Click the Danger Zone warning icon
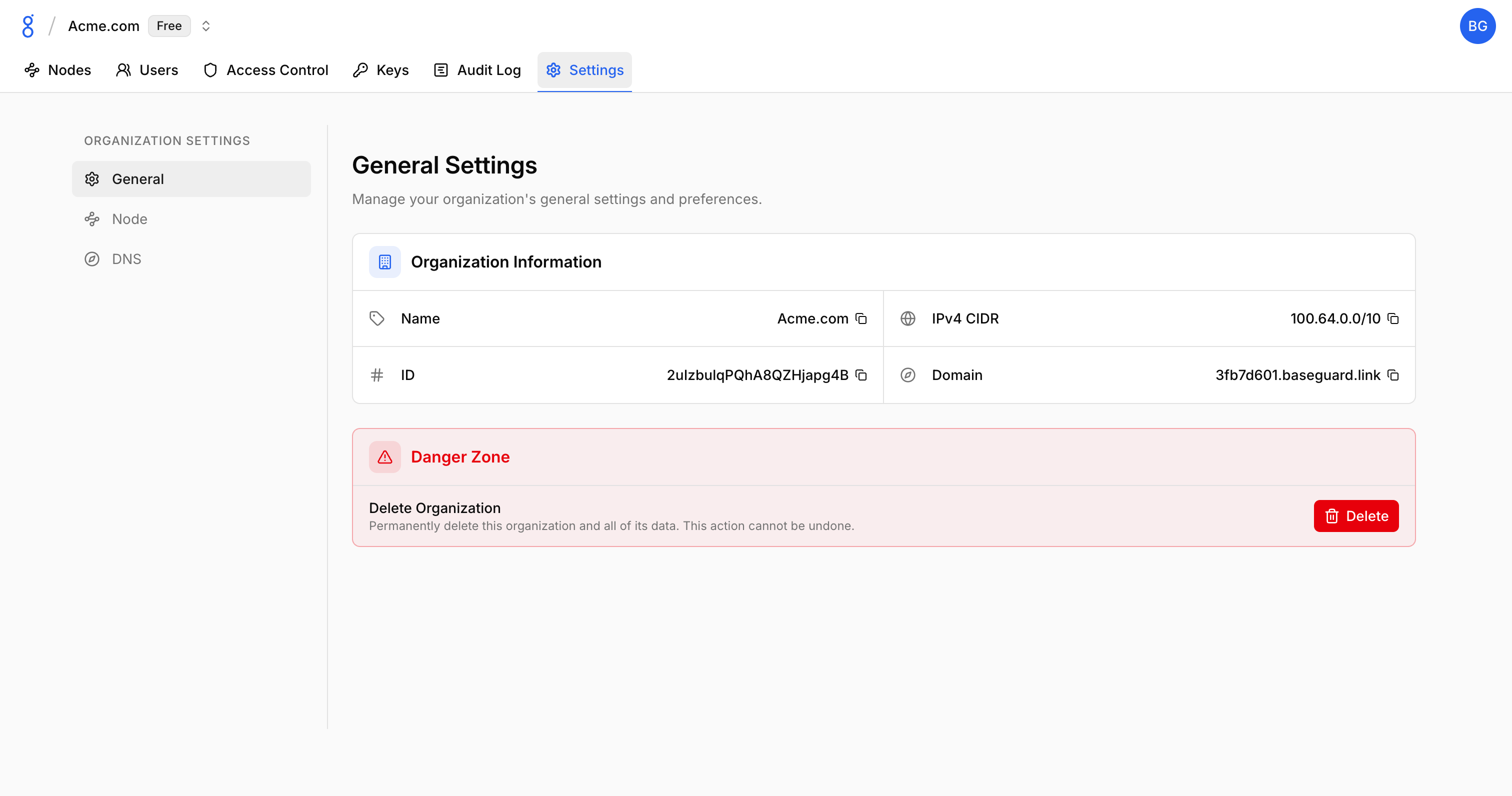The height and width of the screenshot is (796, 1512). (x=384, y=456)
